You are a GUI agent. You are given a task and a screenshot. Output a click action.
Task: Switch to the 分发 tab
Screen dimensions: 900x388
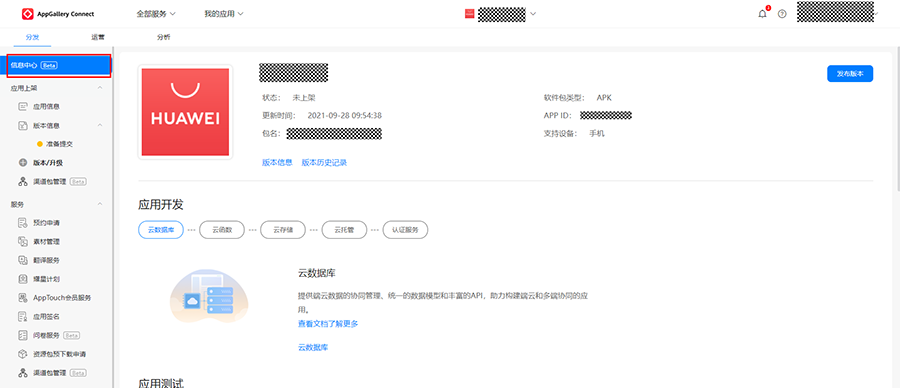click(32, 37)
